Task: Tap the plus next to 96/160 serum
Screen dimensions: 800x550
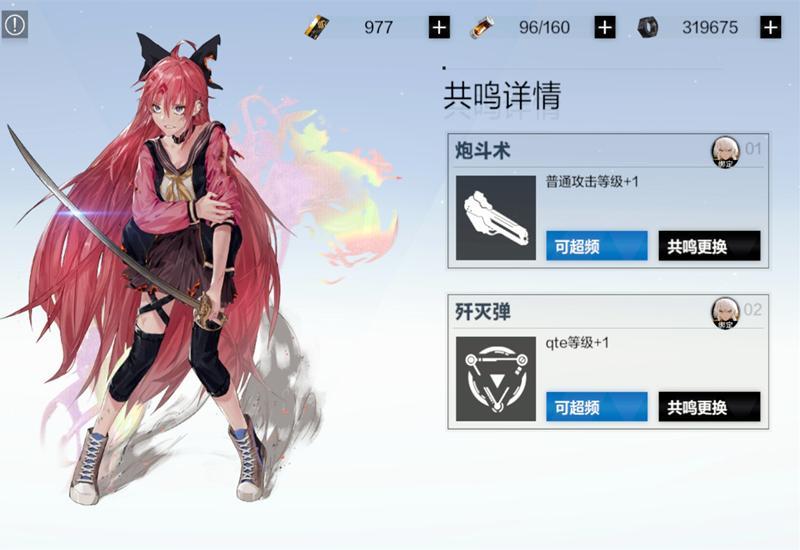Action: (x=605, y=27)
